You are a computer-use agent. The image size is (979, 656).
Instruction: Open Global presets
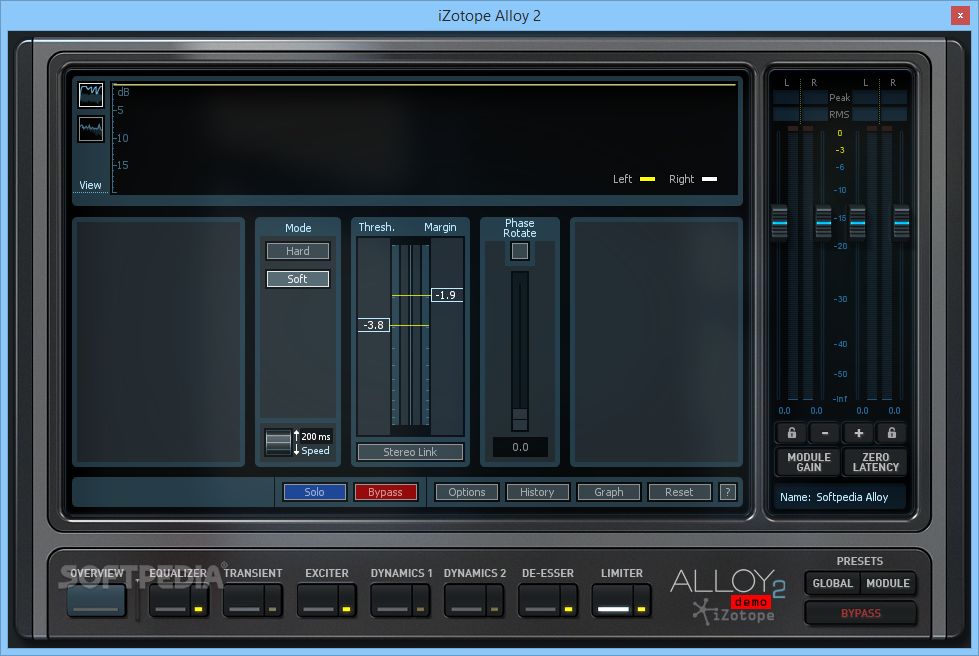(832, 583)
